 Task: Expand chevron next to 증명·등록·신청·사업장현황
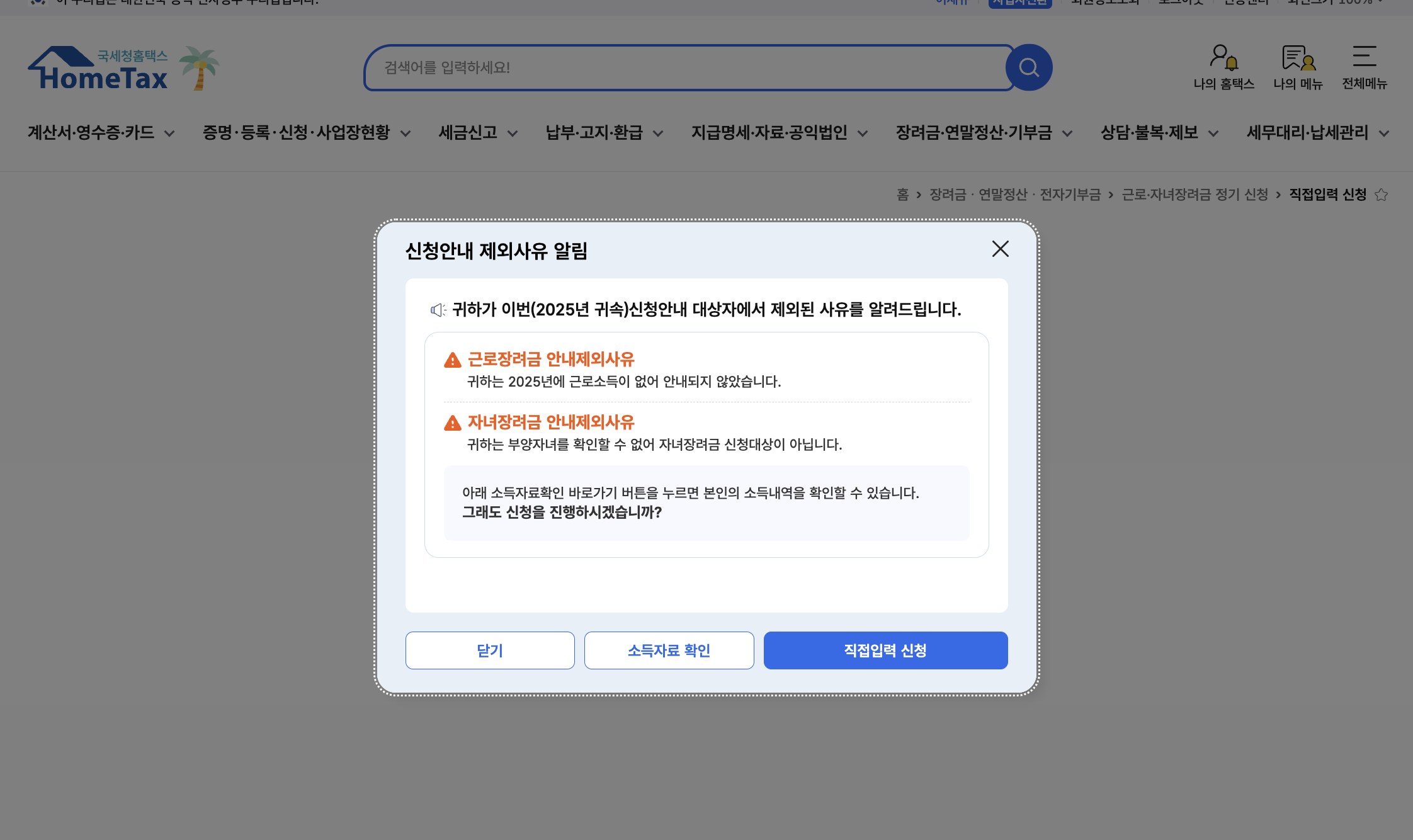coord(406,133)
